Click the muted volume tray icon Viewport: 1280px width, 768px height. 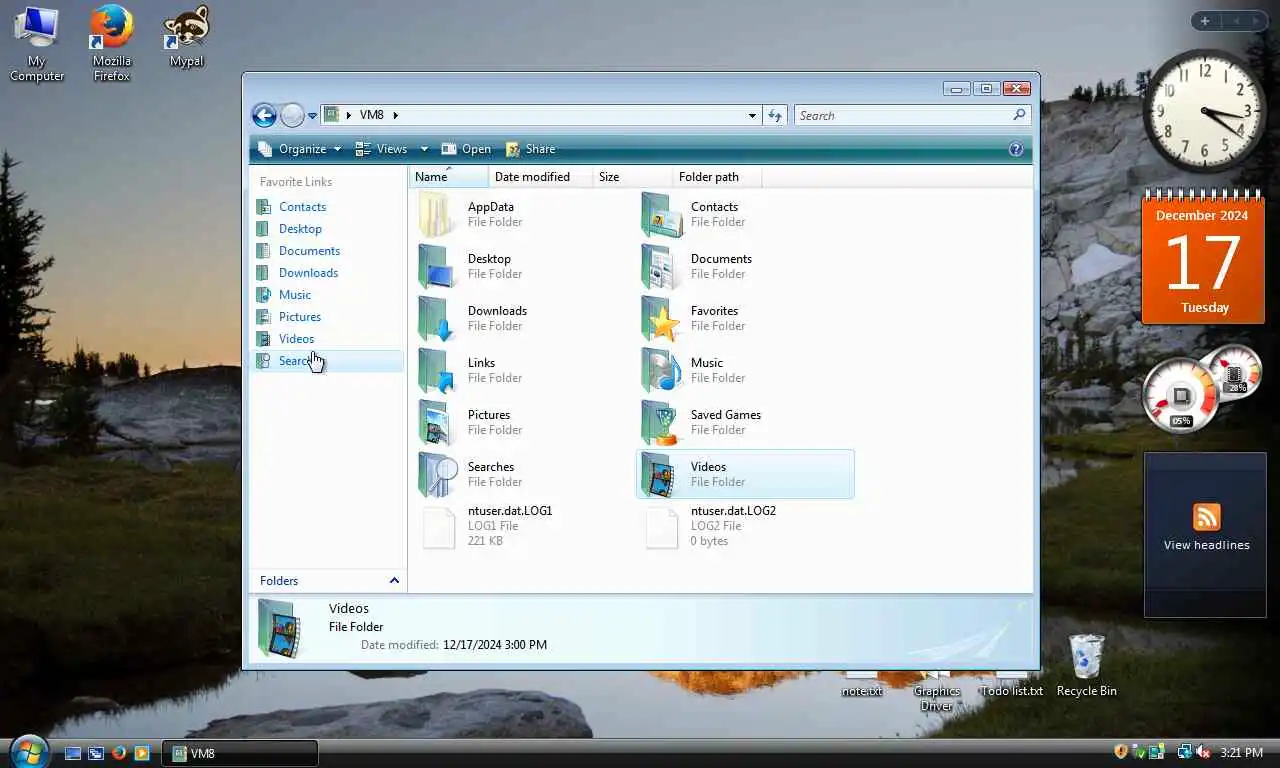(1202, 752)
